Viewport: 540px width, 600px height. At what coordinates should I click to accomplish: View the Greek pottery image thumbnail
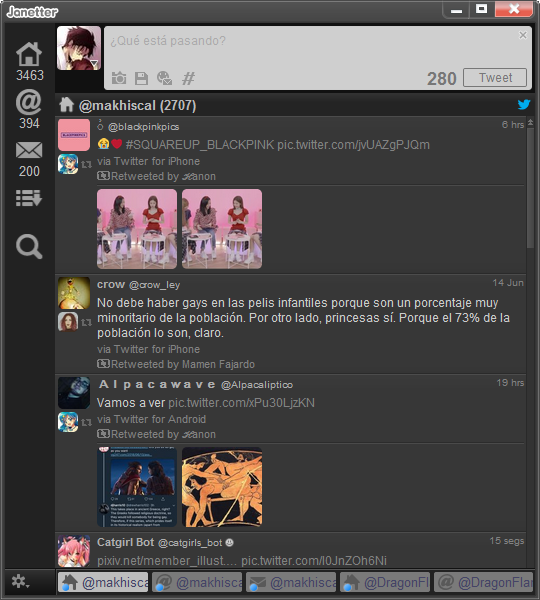(x=222, y=487)
